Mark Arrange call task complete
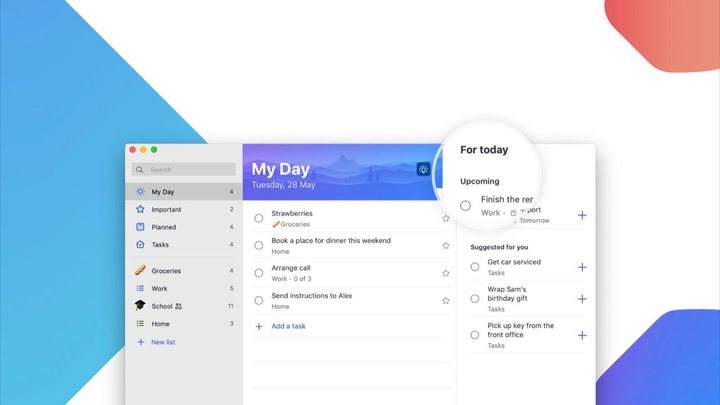 [259, 273]
